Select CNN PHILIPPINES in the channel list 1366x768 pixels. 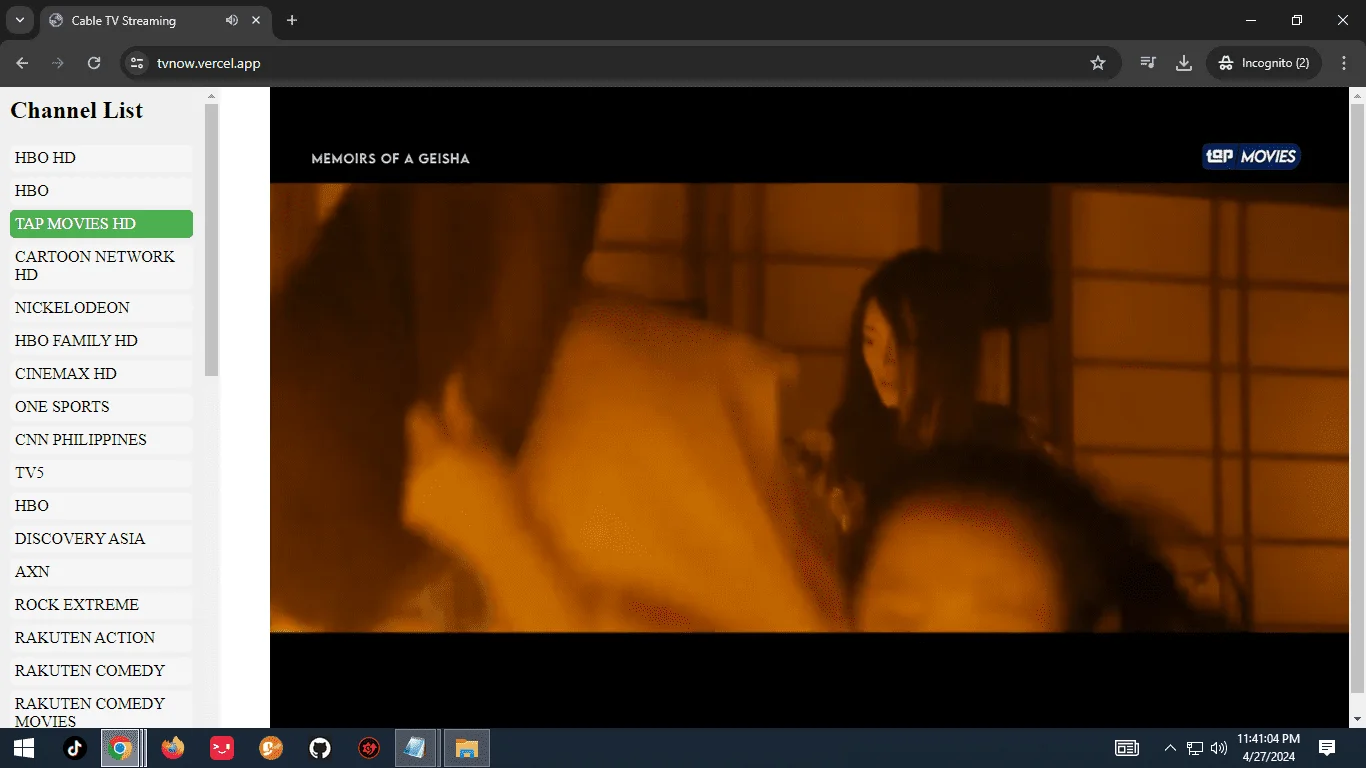coord(101,440)
